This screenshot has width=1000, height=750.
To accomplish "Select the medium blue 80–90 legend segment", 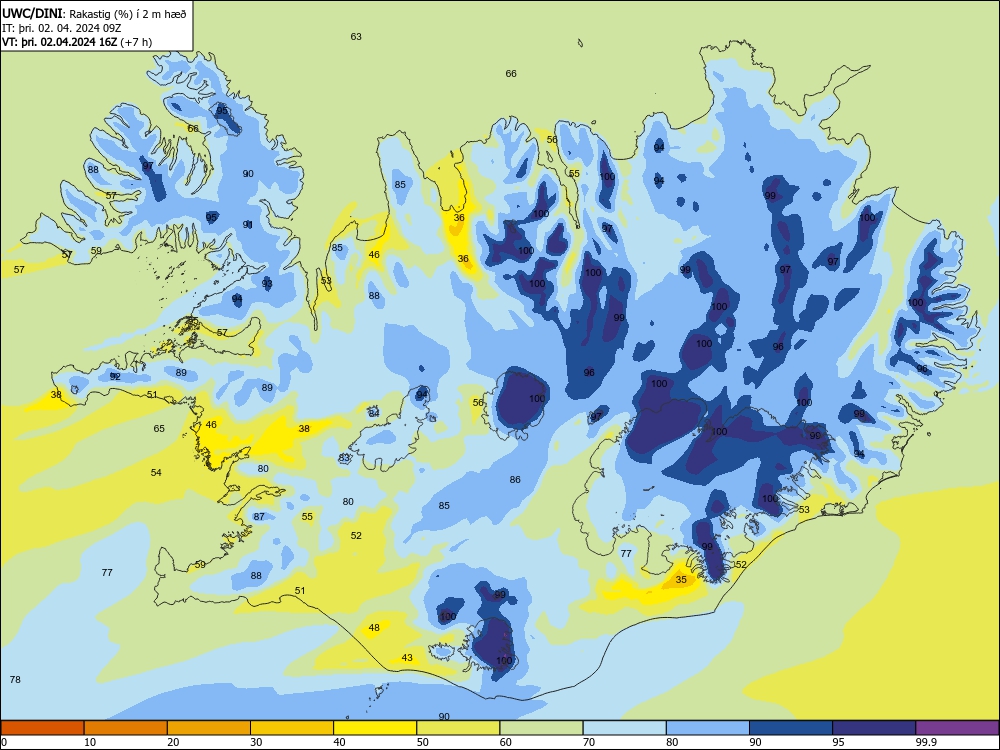I will [x=708, y=728].
